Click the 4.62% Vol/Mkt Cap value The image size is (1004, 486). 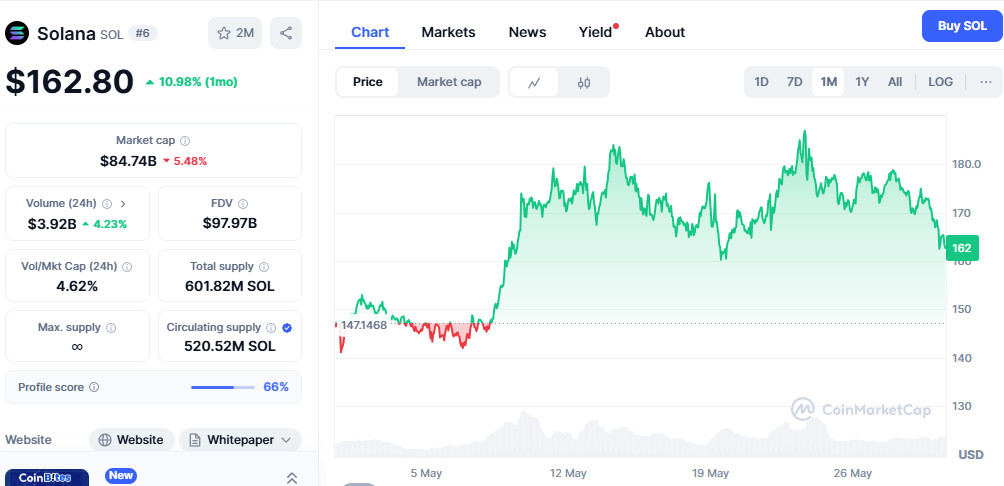pyautogui.click(x=77, y=286)
